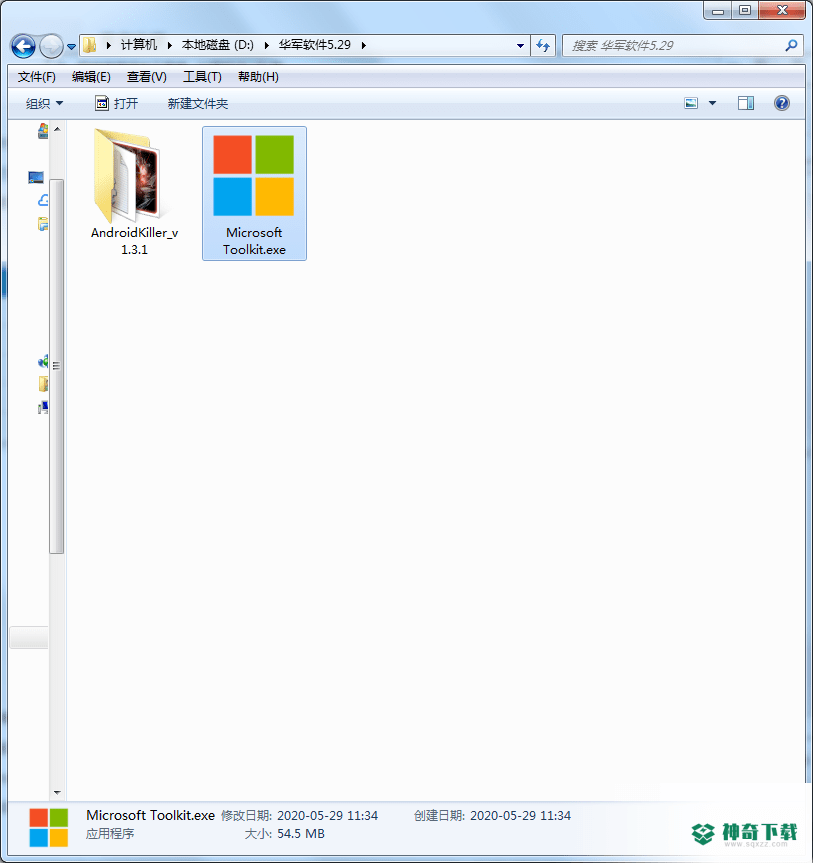Image resolution: width=813 pixels, height=863 pixels.
Task: Expand arrow after 计算机 breadcrumb
Action: (x=170, y=45)
